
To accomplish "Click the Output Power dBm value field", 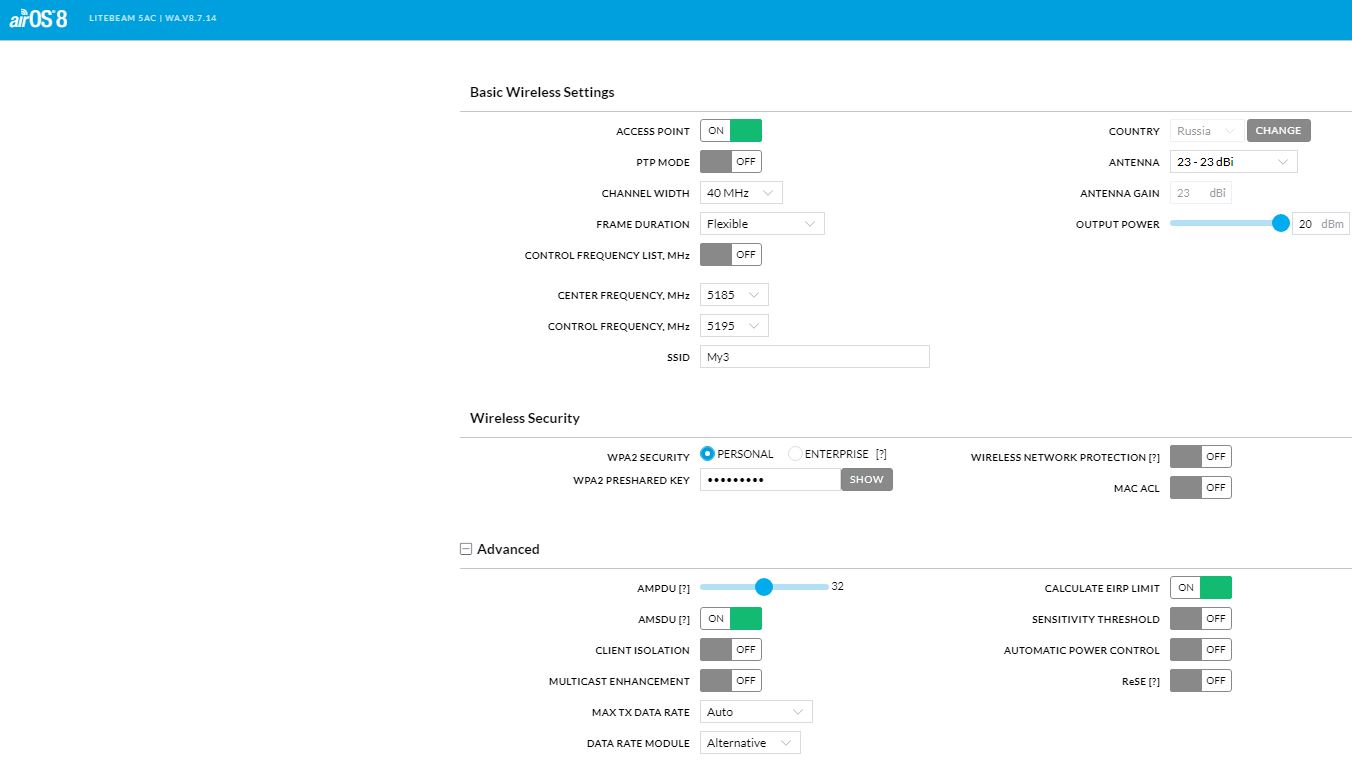I will click(1321, 224).
